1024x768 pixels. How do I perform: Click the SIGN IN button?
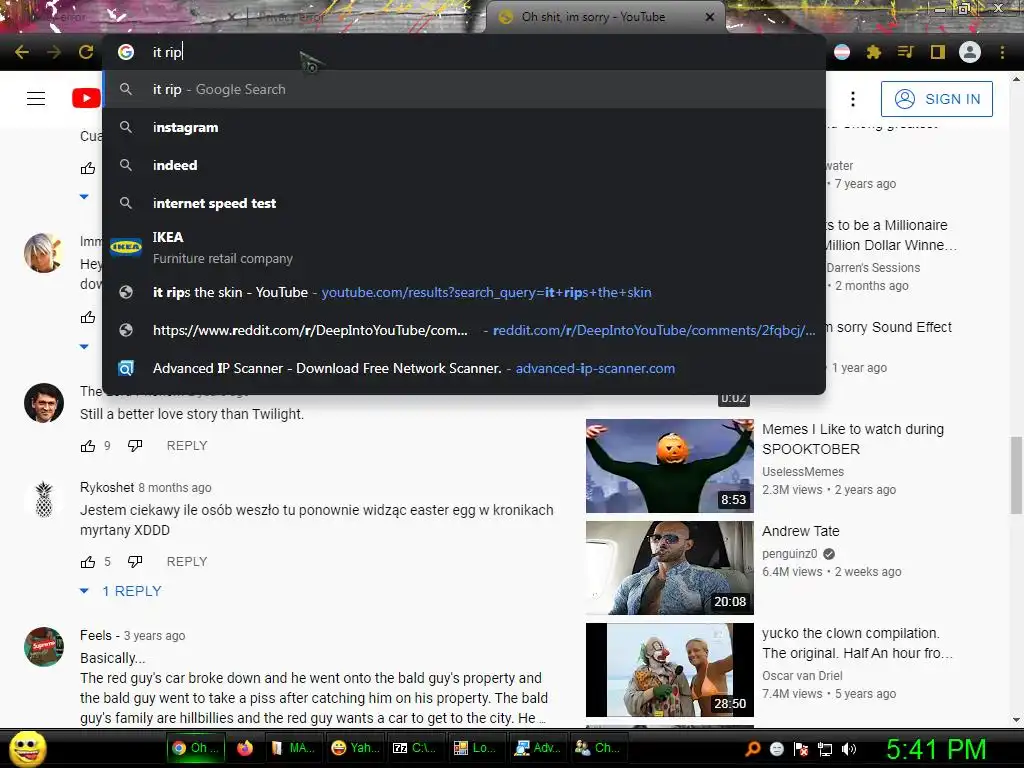click(x=936, y=99)
